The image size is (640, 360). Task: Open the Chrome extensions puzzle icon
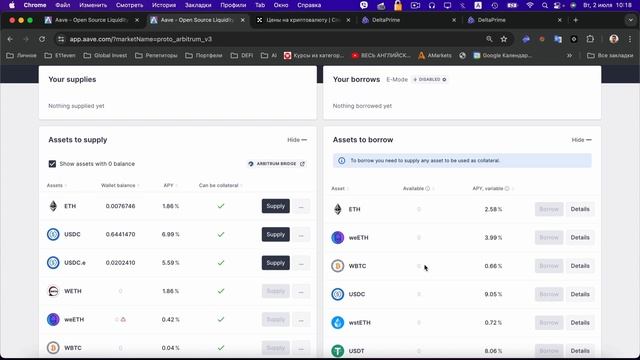point(590,39)
